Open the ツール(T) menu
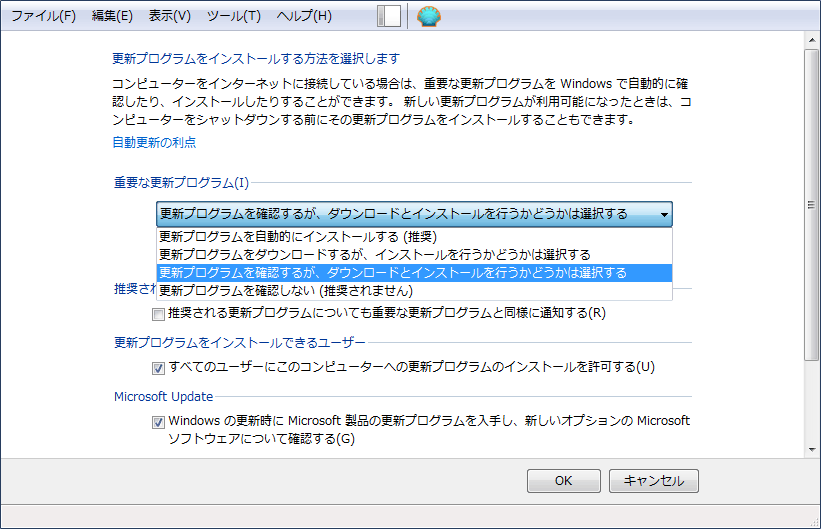Image resolution: width=821 pixels, height=529 pixels. coord(234,16)
